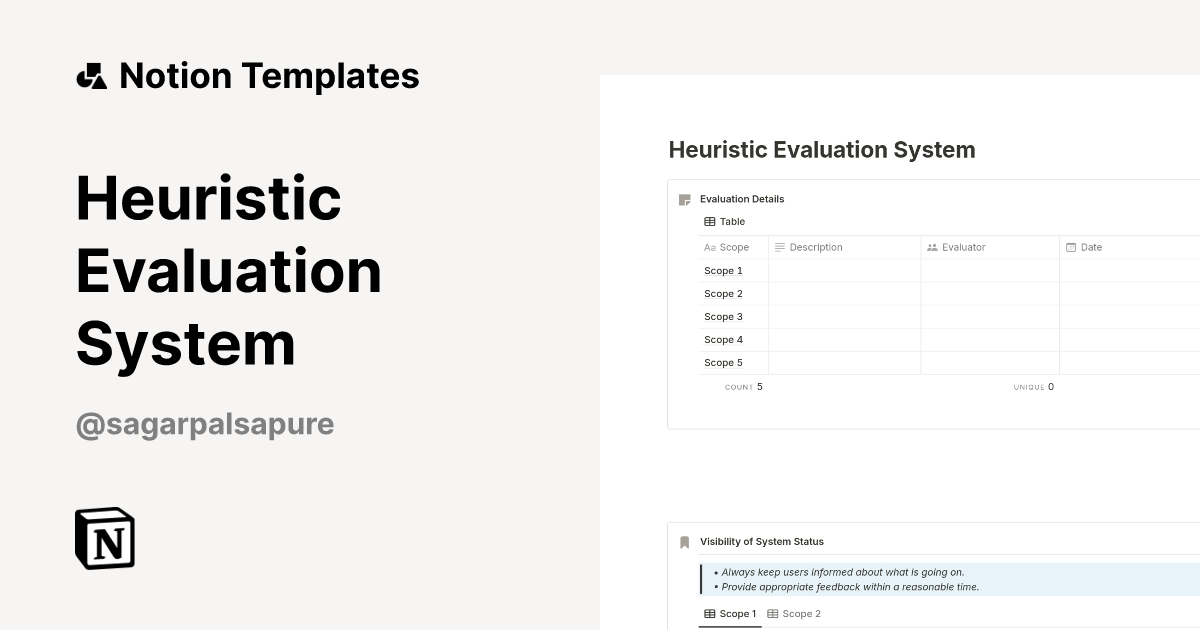The width and height of the screenshot is (1200, 630).
Task: Open the COUNT 5 calculation dropdown
Action: [x=744, y=387]
